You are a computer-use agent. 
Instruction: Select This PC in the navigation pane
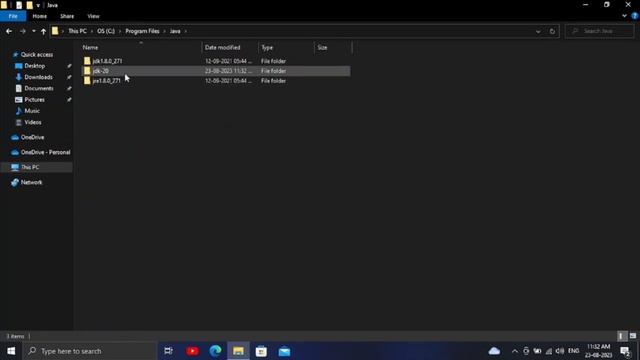[x=30, y=167]
